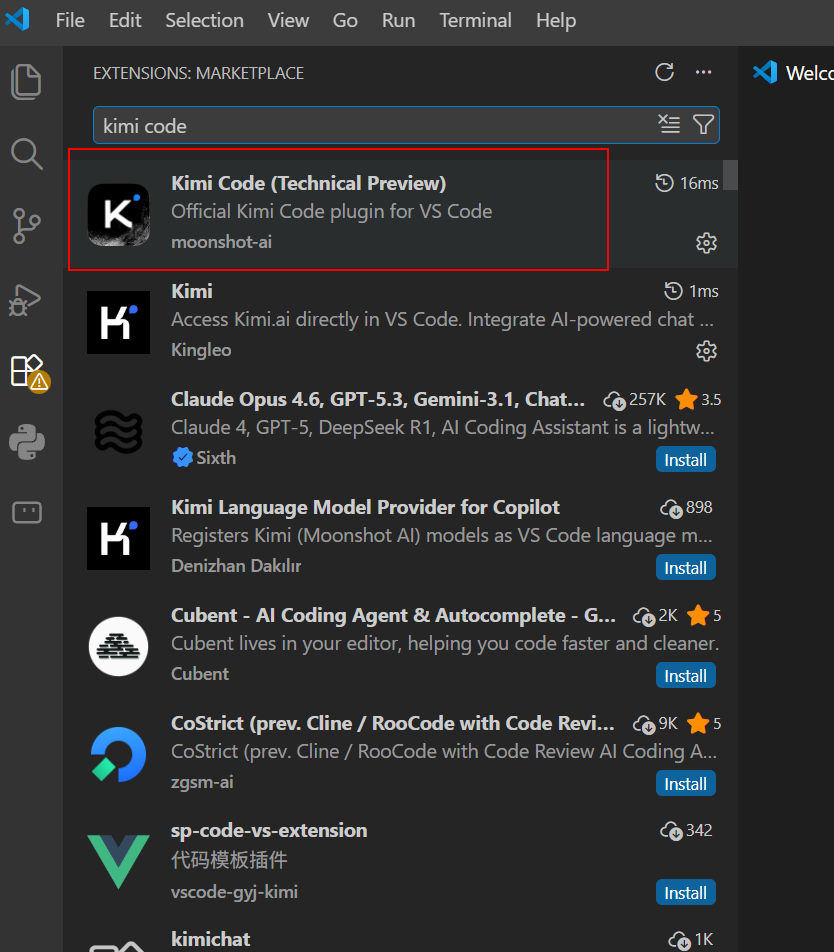The image size is (834, 952).
Task: Install the sp-code-vs-extension
Action: 685,892
